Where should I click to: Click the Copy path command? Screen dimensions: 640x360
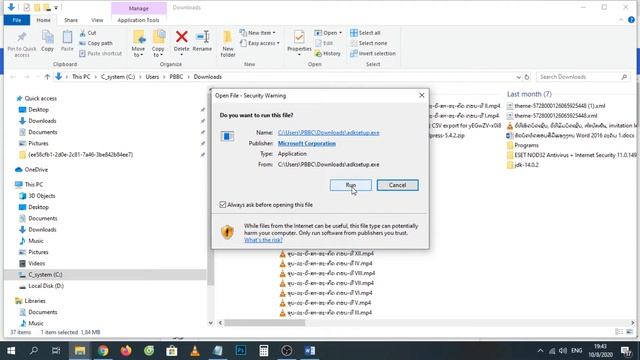[96, 43]
